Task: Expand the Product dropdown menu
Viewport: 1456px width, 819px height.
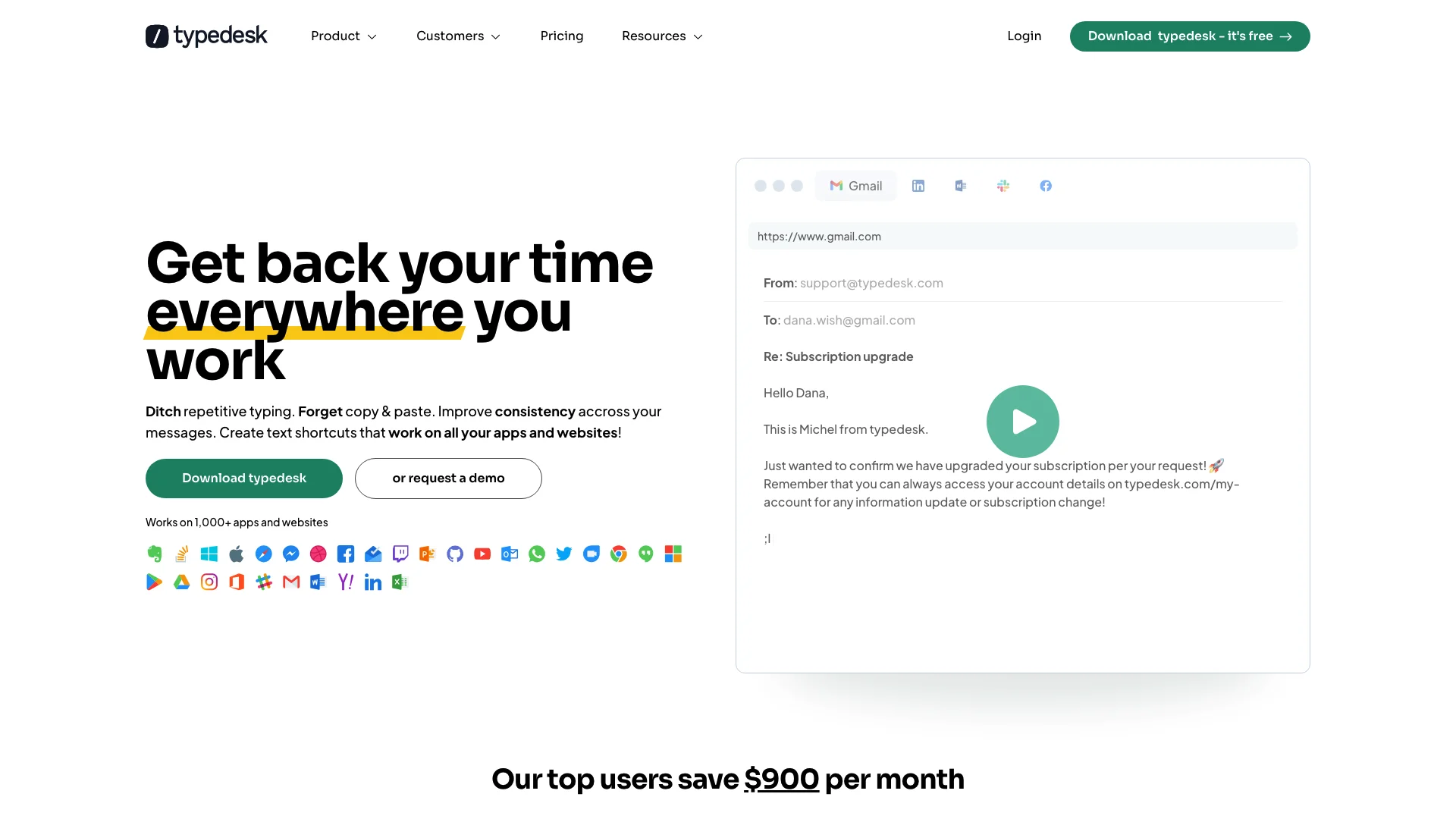Action: (345, 36)
